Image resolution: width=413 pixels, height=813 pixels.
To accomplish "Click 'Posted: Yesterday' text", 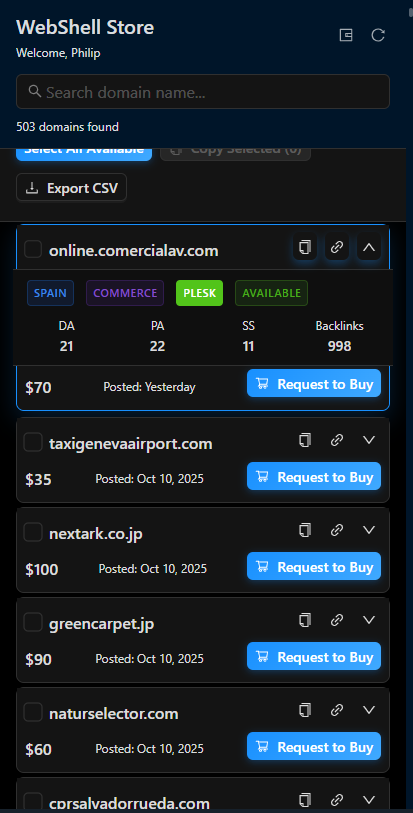I will click(149, 387).
